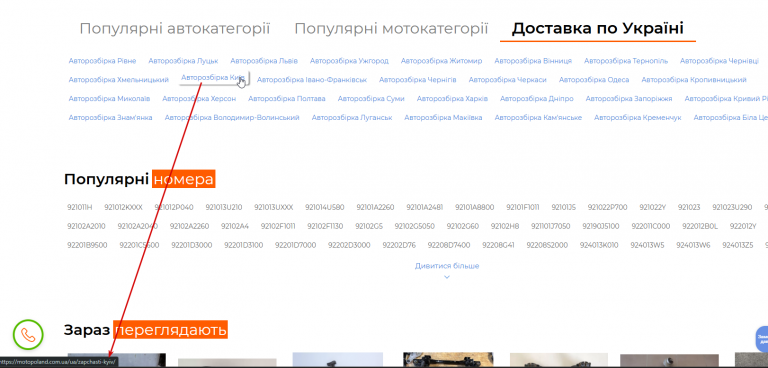Open part number 921023U290

pos(732,207)
